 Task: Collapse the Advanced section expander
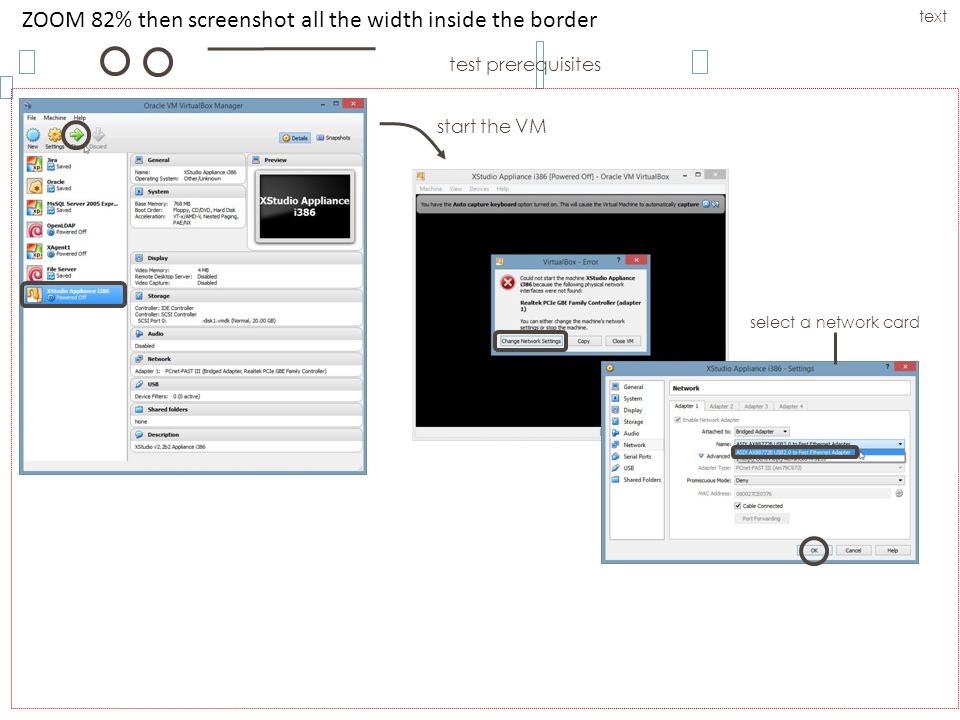click(x=701, y=456)
